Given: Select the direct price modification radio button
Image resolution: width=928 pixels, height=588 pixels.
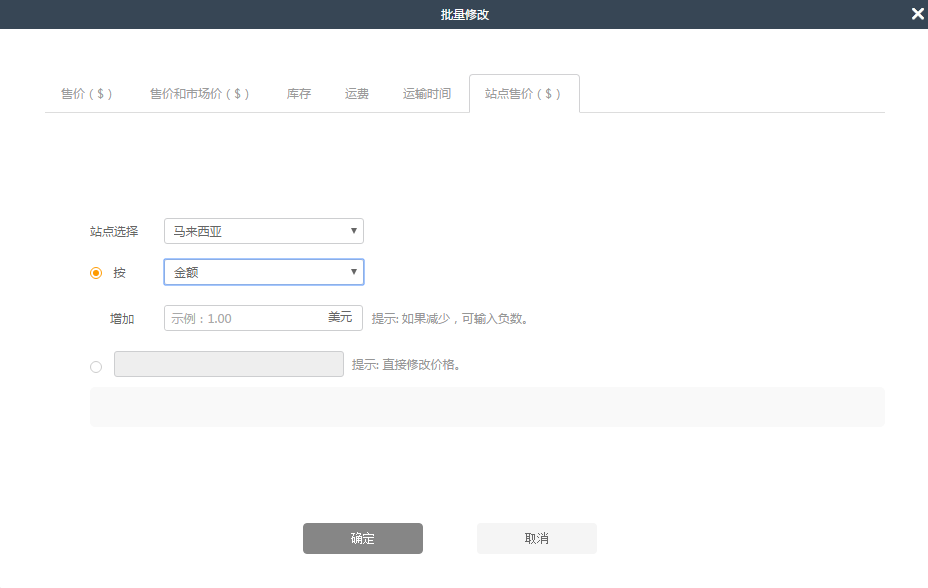Looking at the screenshot, I should [x=95, y=366].
